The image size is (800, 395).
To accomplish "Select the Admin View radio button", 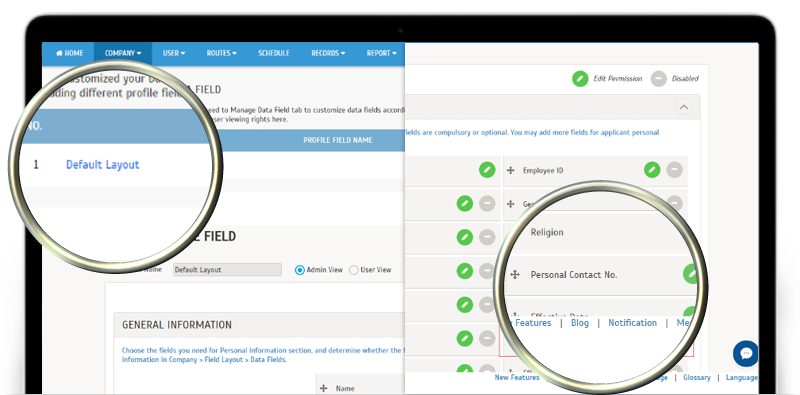I will pos(300,270).
